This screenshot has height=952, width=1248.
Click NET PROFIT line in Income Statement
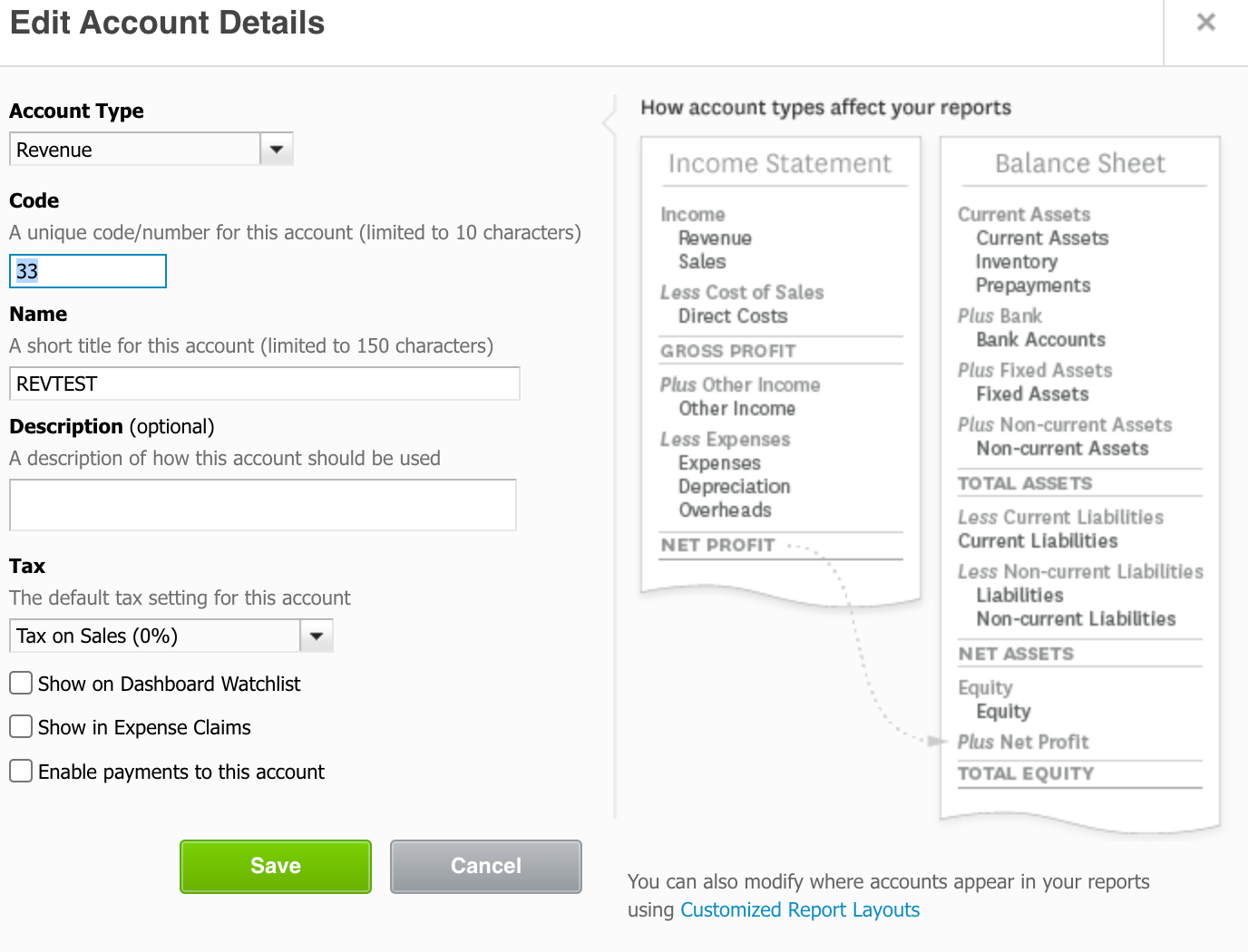[717, 545]
